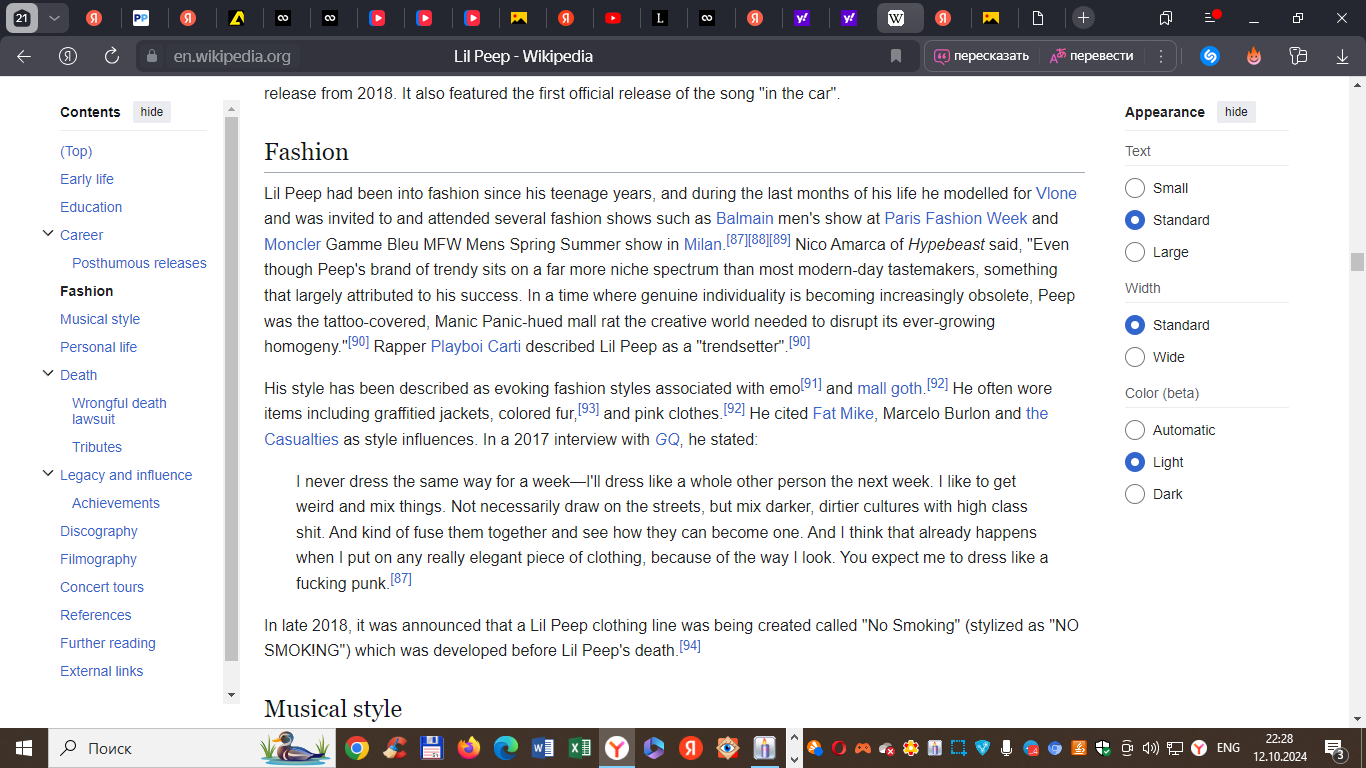The height and width of the screenshot is (768, 1366).
Task: Open the clock showing 22:28
Action: tap(1278, 748)
